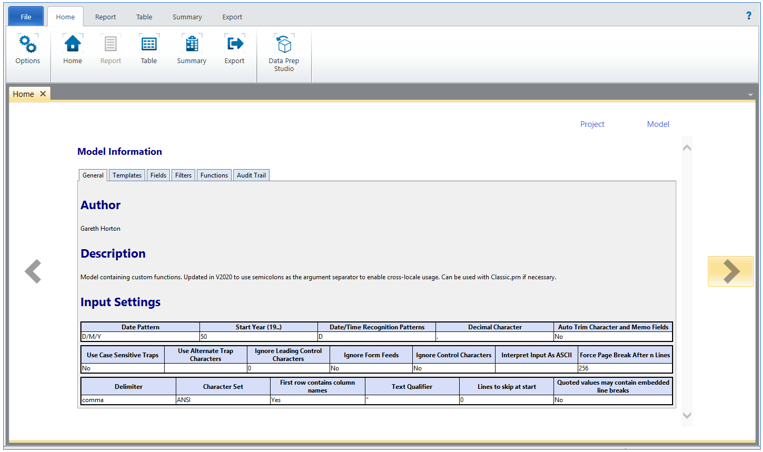Select the Audit Trail tab

(251, 175)
